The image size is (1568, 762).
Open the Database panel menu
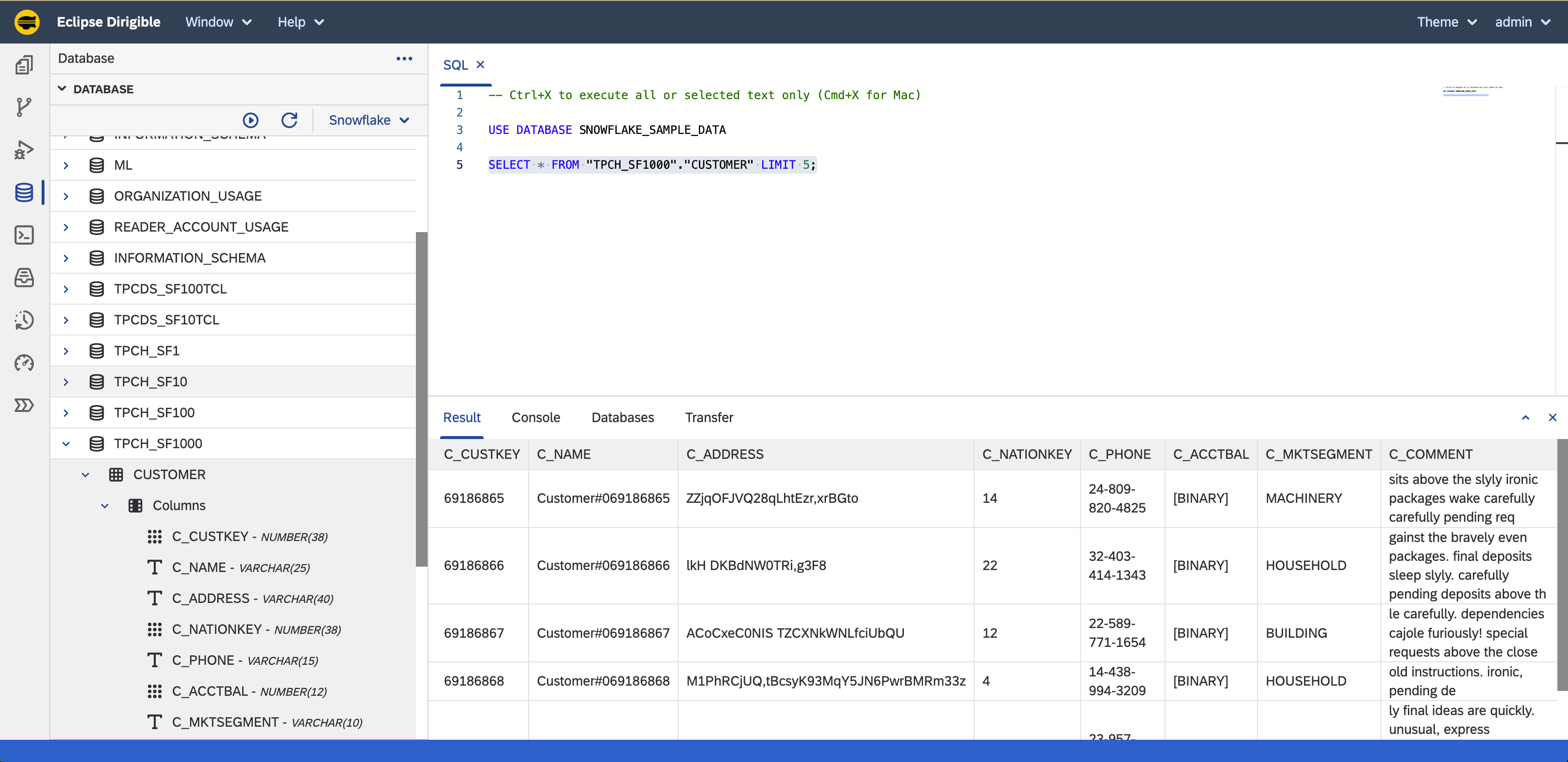point(404,58)
